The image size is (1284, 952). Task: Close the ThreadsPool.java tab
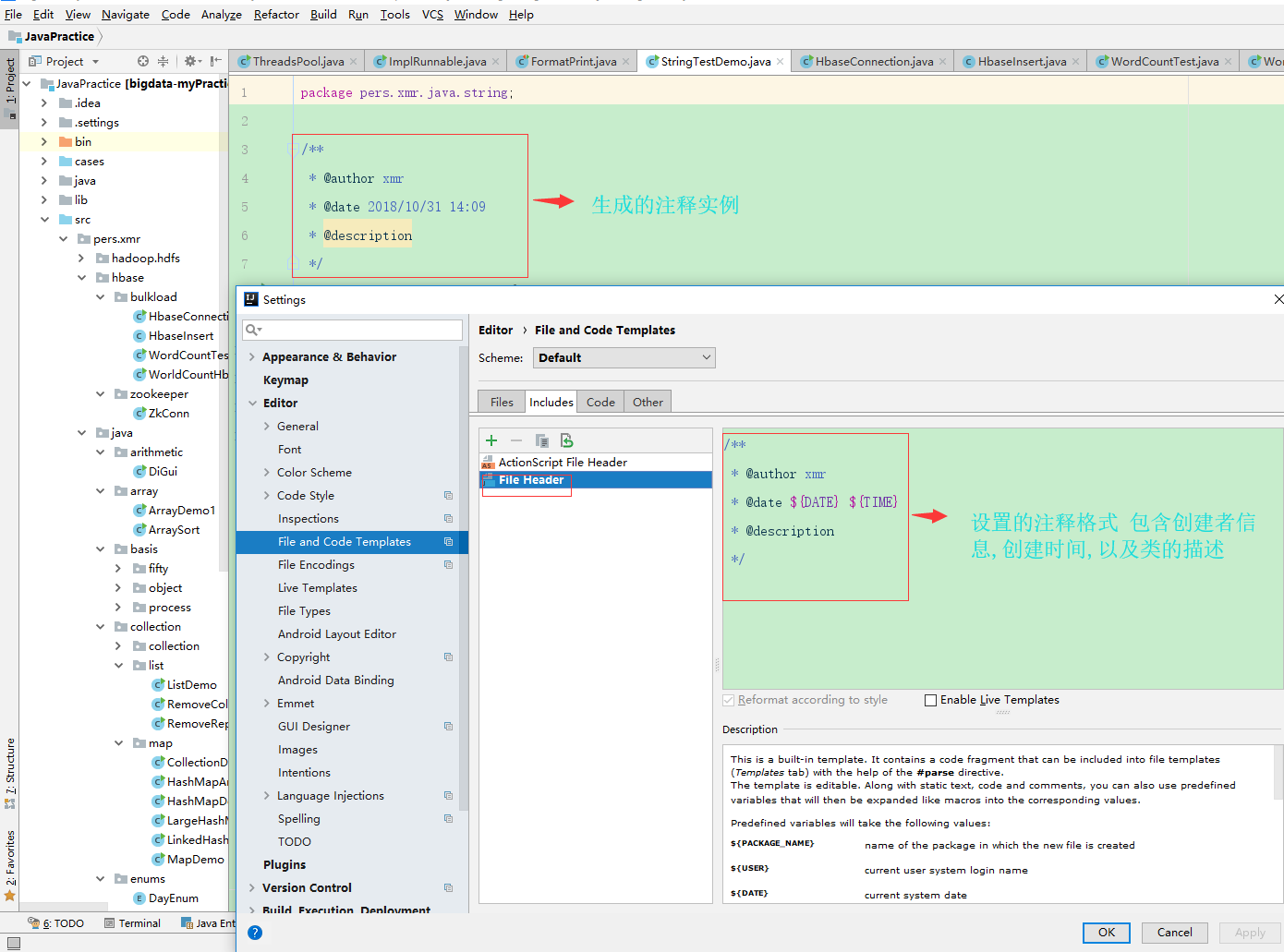pyautogui.click(x=355, y=62)
